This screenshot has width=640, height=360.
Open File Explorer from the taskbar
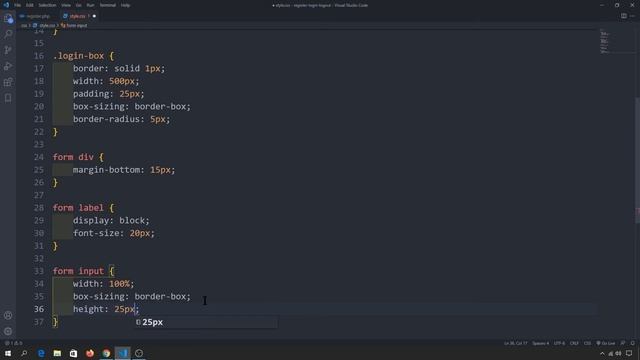pyautogui.click(x=57, y=353)
